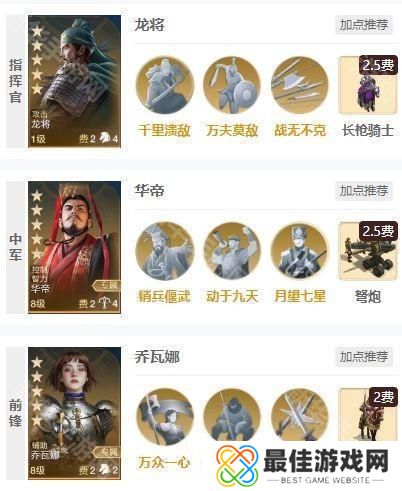Open the 龙将 commander portrait card
402x491 pixels.
(74, 81)
